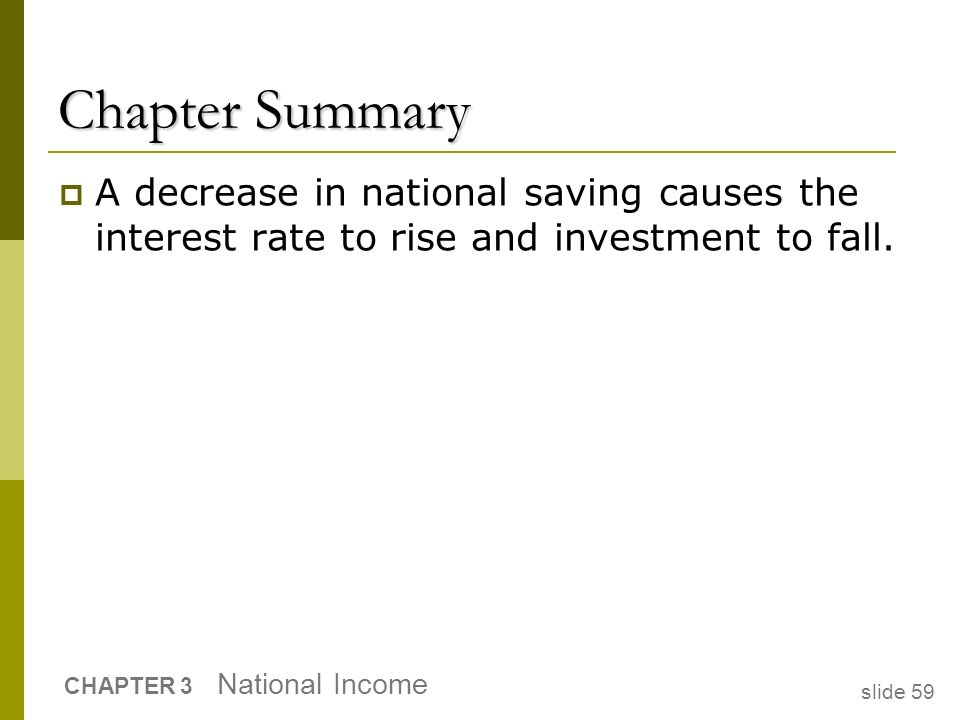Click the bright olive-green sidebar block

(x=12, y=600)
